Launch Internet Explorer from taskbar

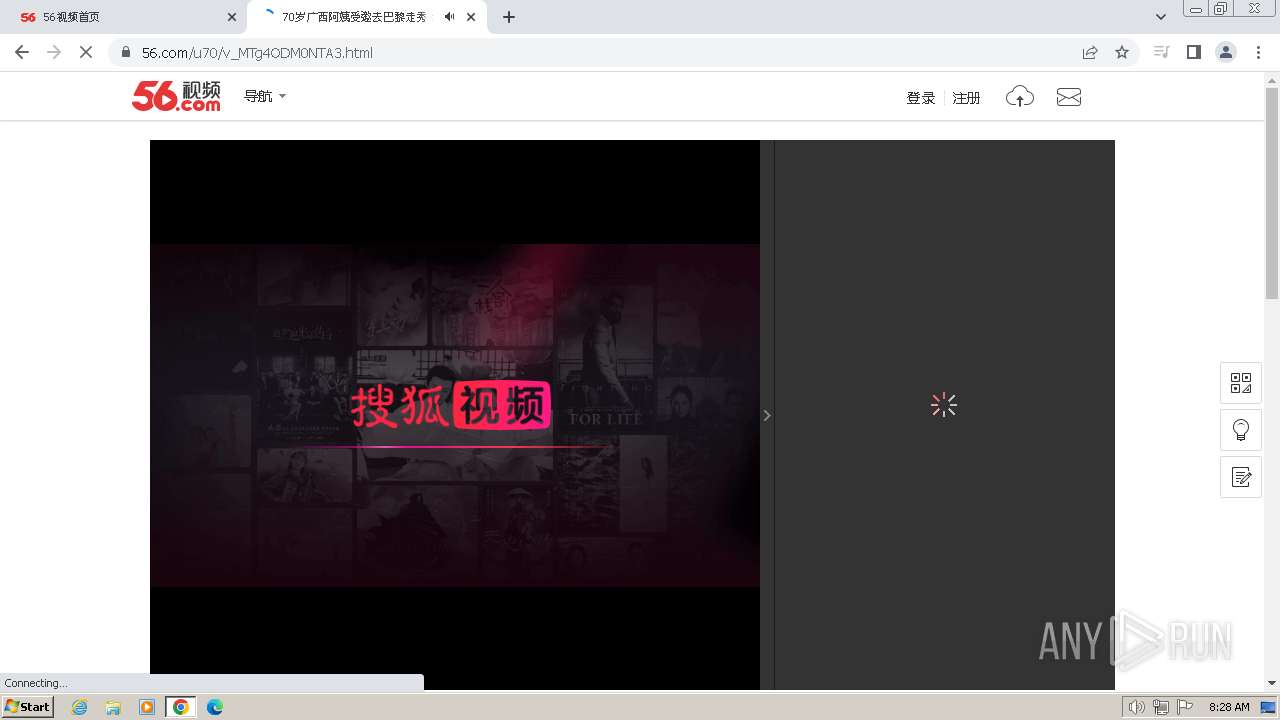(80, 707)
